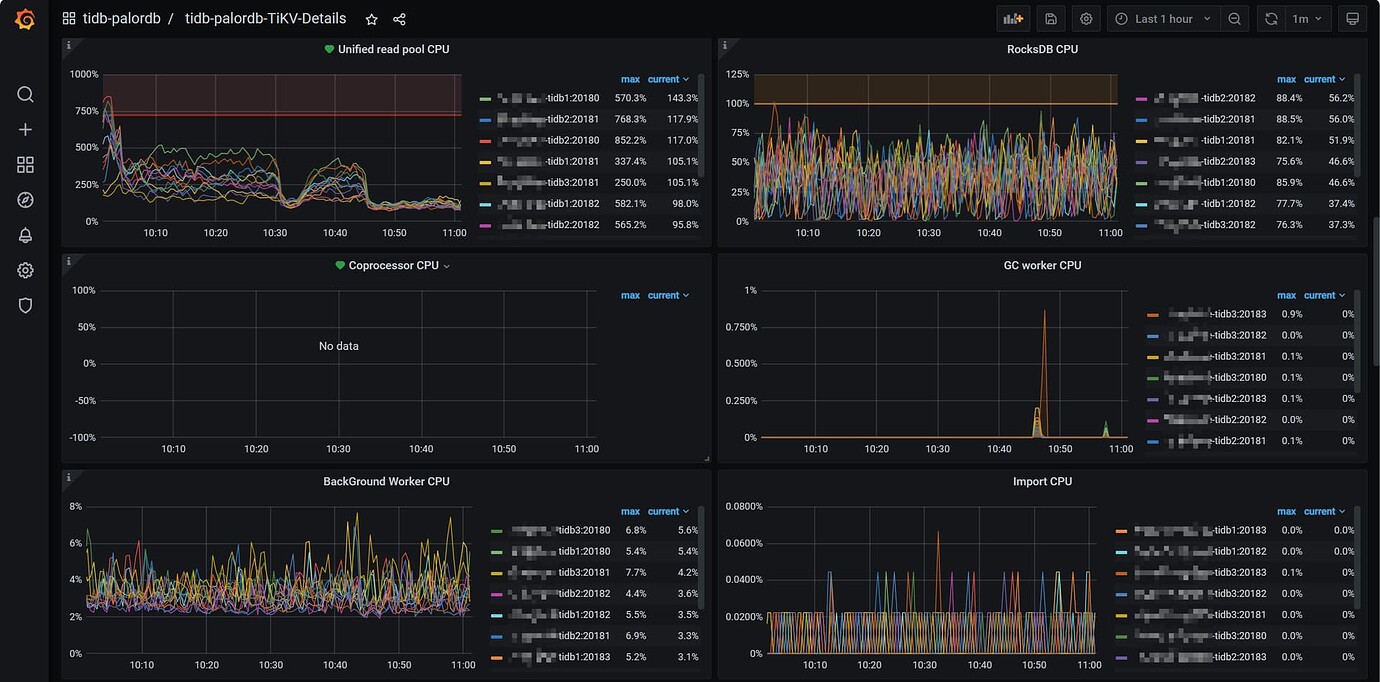The image size is (1380, 682).
Task: Click the Add panel toolbar icon
Action: point(1013,19)
